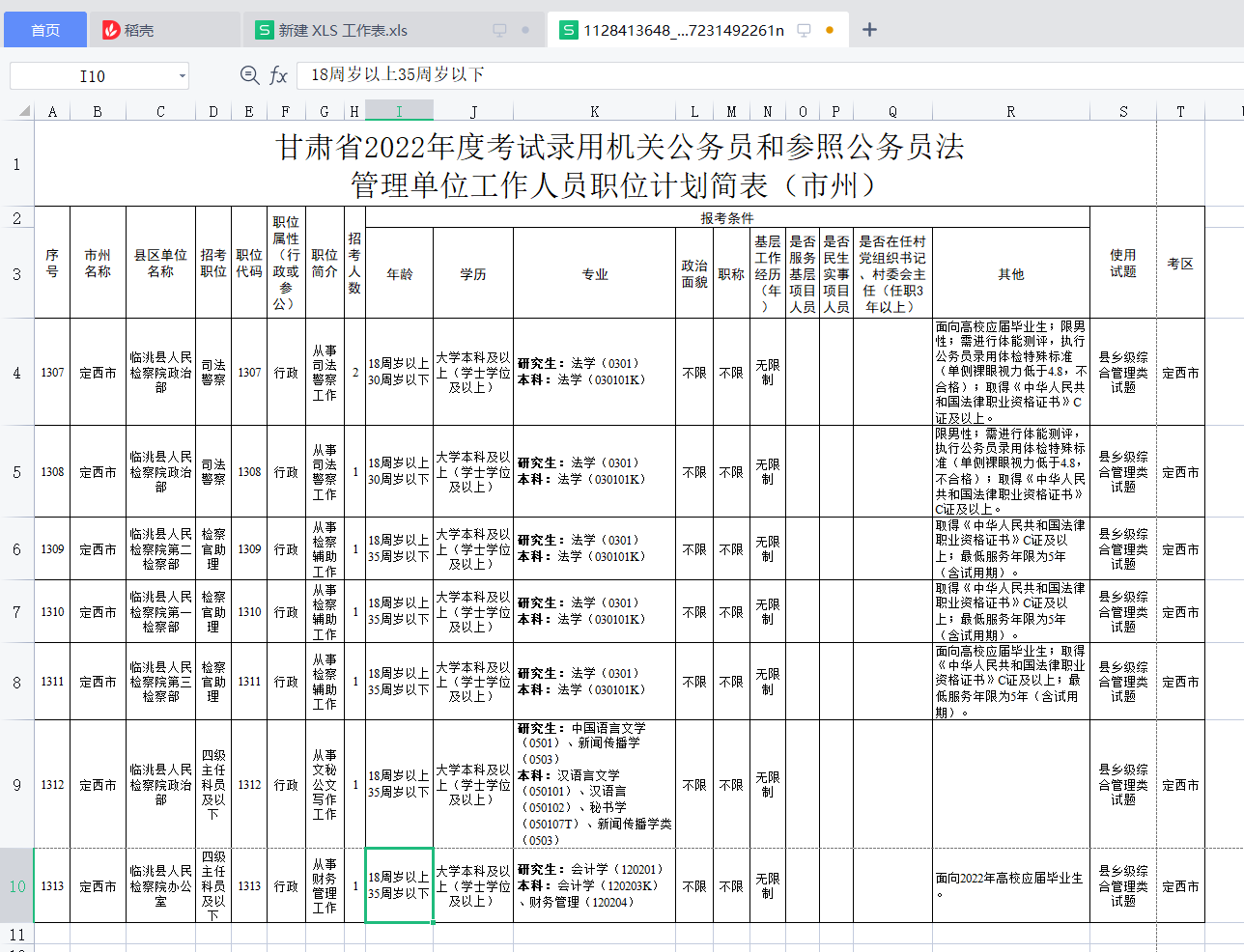Select row 3 header
Viewport: 1244px width, 952px height.
click(x=16, y=273)
